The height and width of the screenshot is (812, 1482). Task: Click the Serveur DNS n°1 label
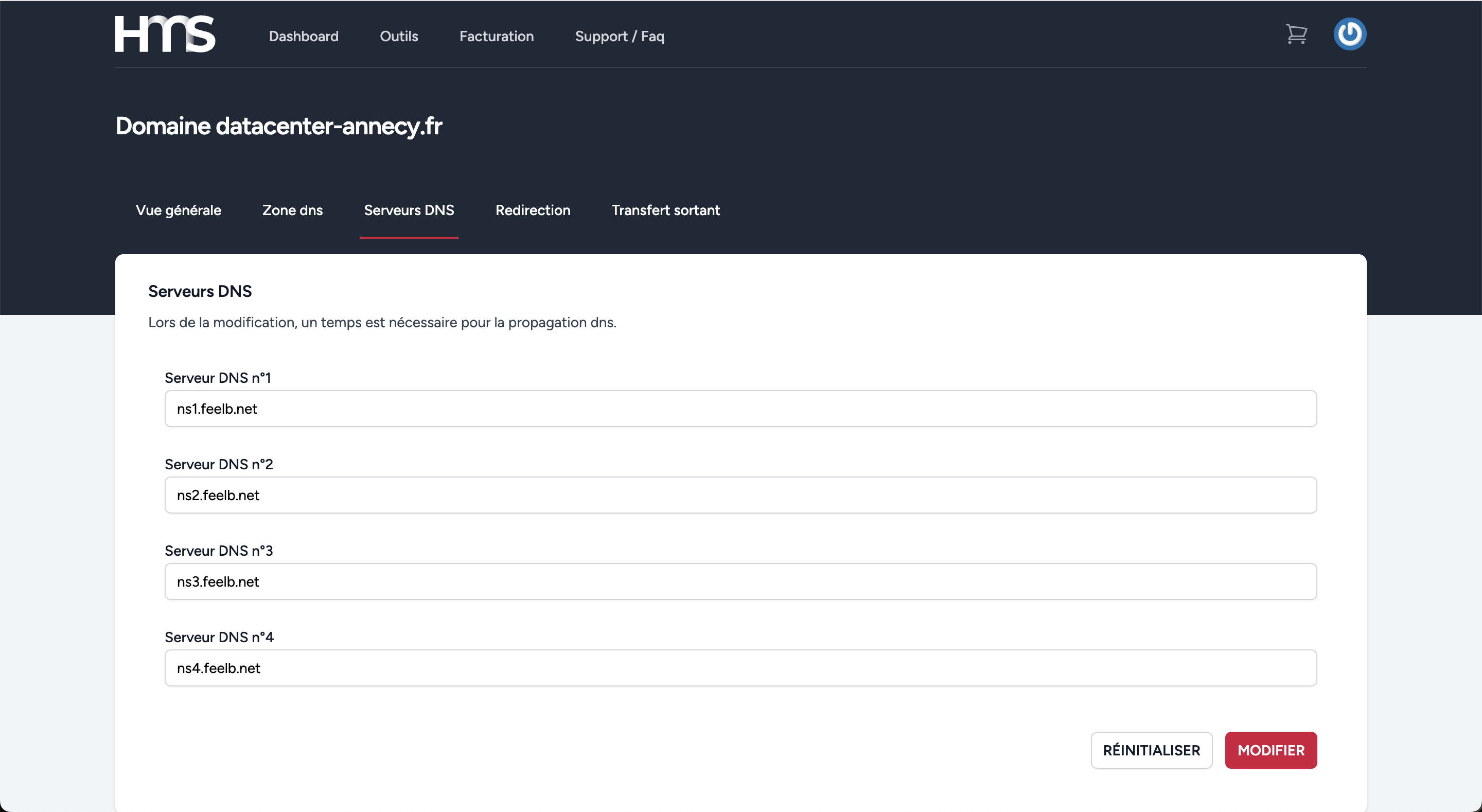click(x=218, y=378)
